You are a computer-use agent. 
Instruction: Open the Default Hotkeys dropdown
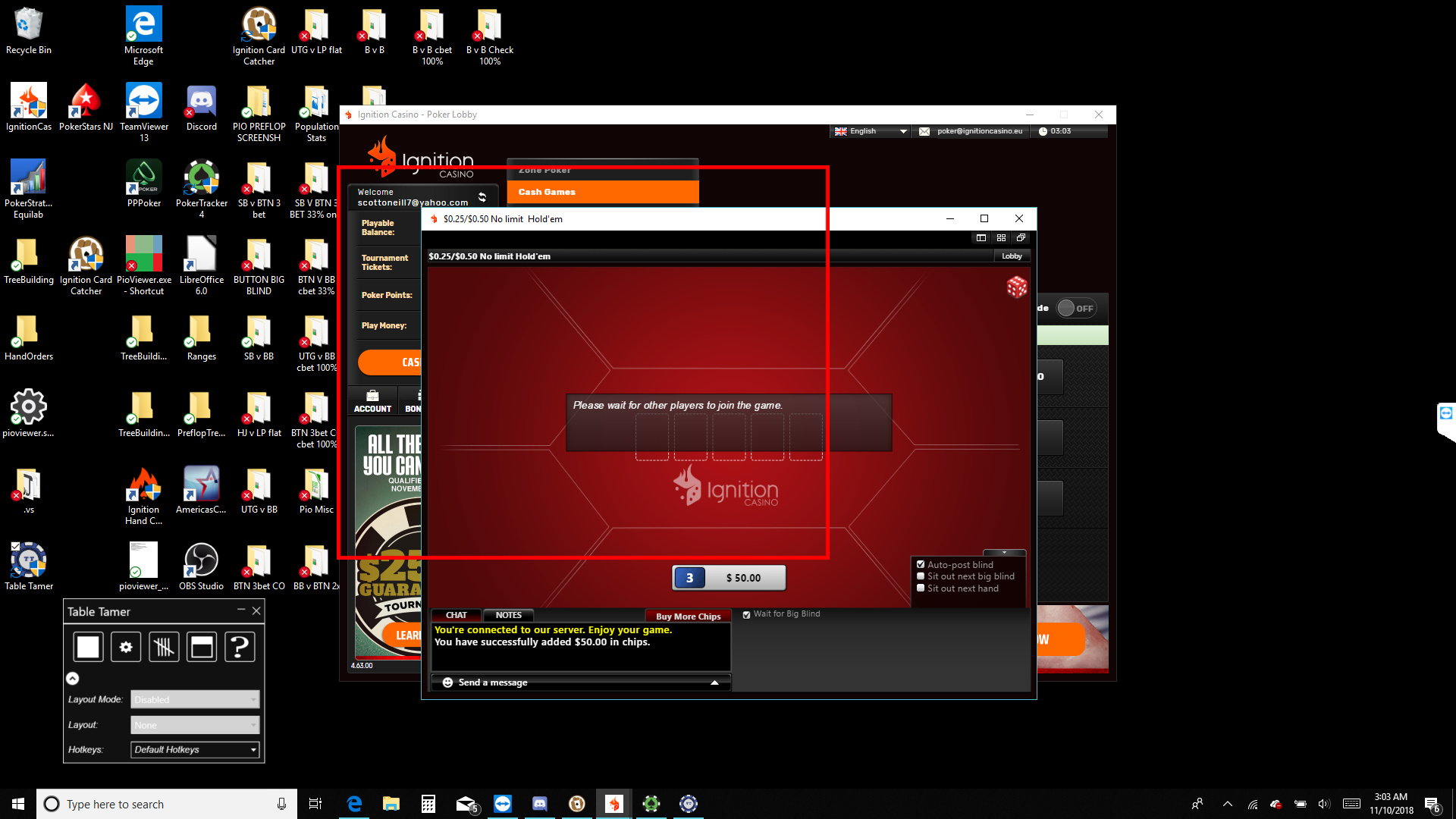[195, 749]
